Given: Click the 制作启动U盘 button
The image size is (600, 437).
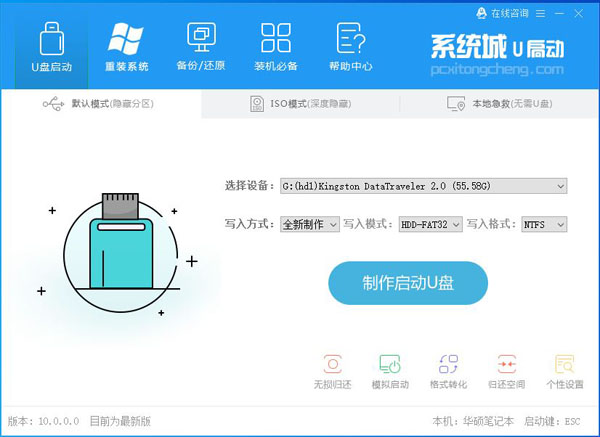Looking at the screenshot, I should point(408,283).
